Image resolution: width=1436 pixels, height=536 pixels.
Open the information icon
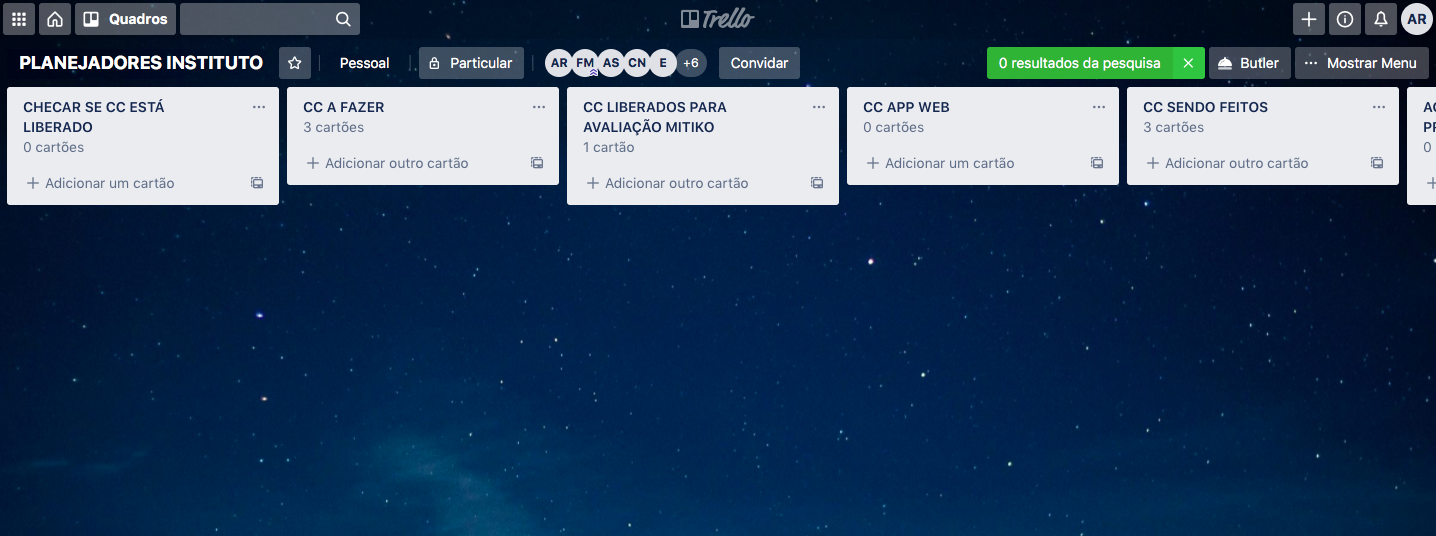tap(1345, 19)
